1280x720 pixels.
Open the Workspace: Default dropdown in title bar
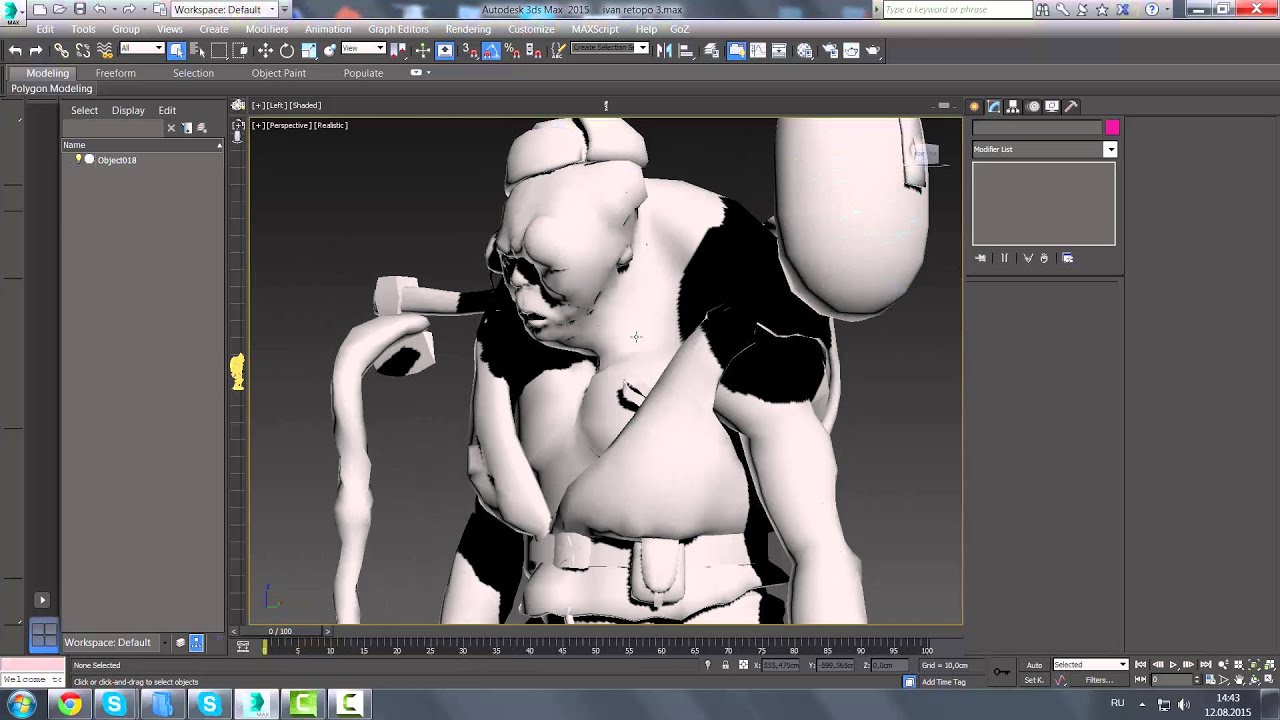coord(224,9)
